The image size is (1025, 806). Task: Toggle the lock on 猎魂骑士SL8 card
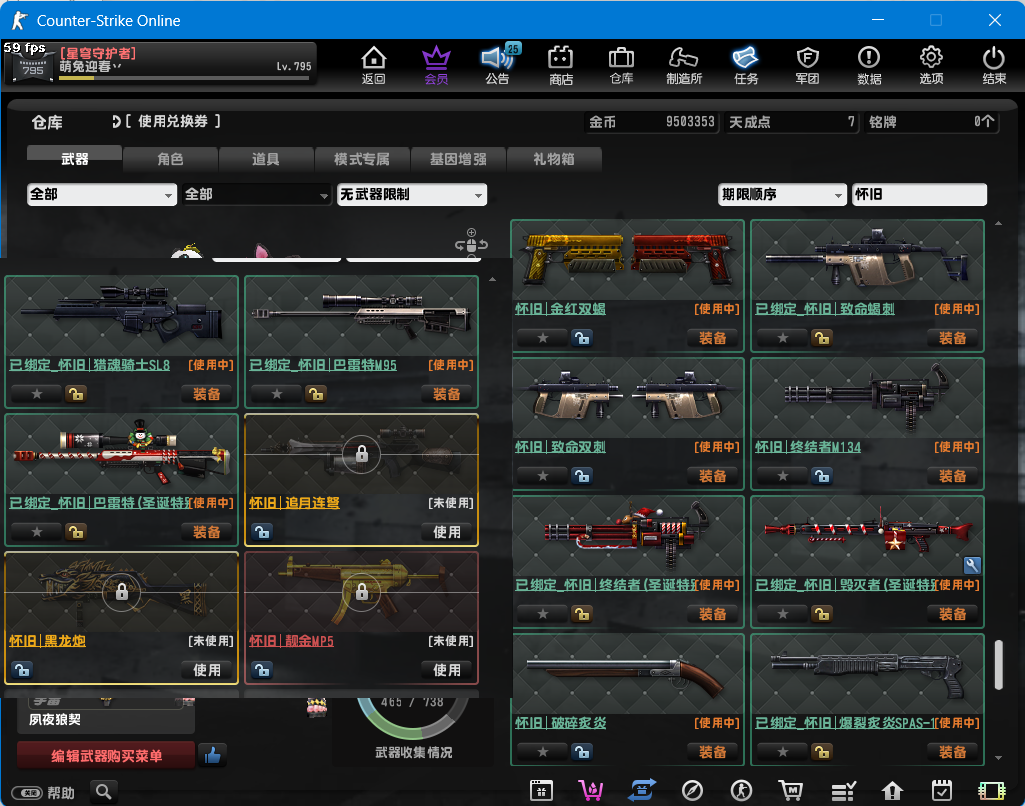(x=76, y=394)
